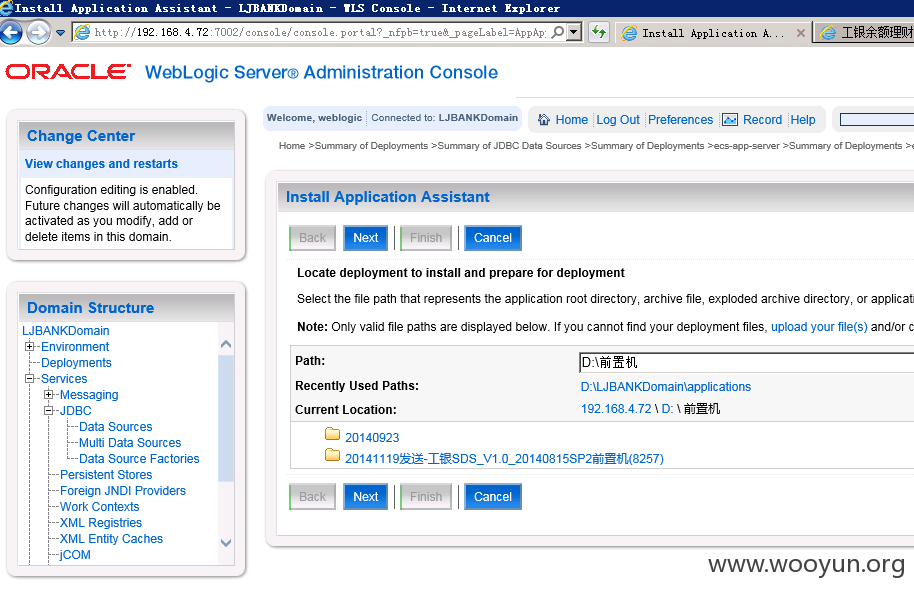914x593 pixels.
Task: Open XML Entity Caches tree item
Action: (111, 539)
